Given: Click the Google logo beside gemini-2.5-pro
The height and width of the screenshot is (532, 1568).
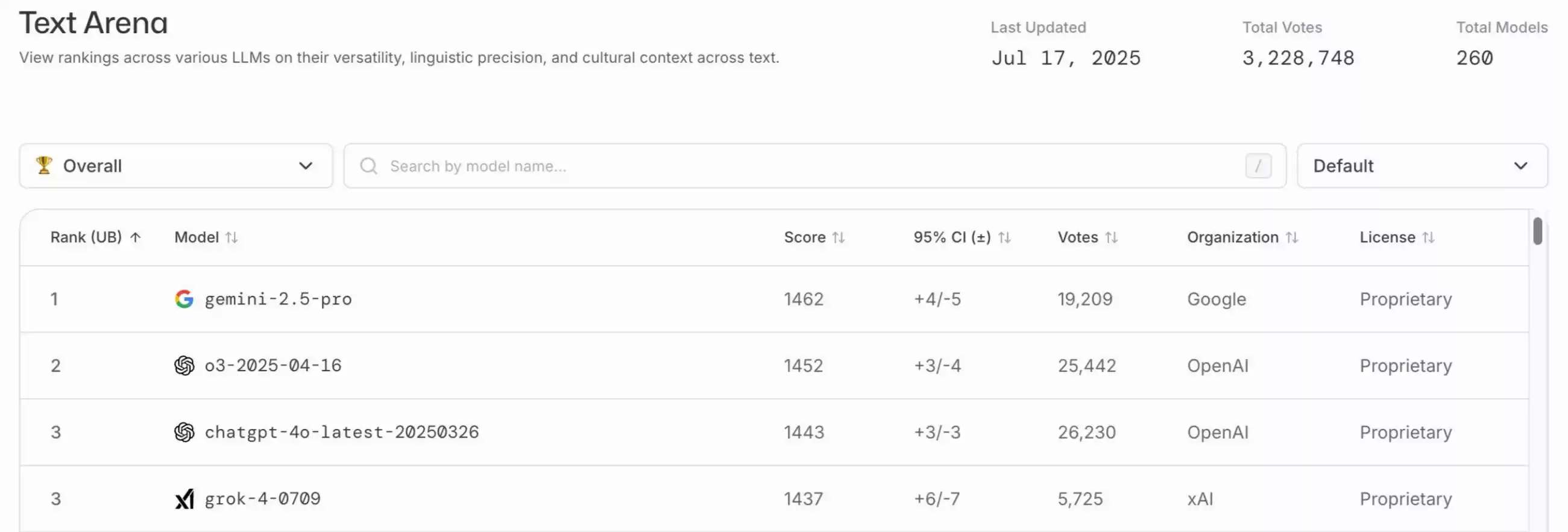Looking at the screenshot, I should coord(184,298).
